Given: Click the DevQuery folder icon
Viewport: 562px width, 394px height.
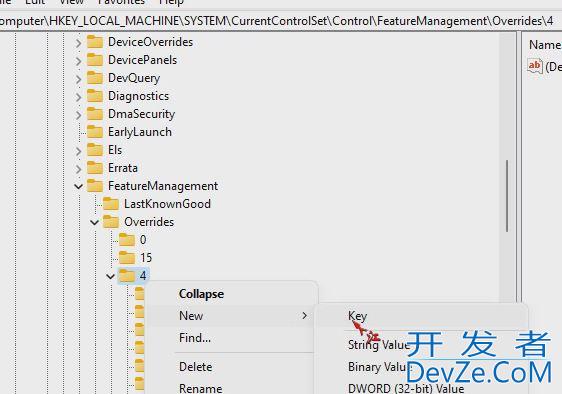Looking at the screenshot, I should pos(95,78).
